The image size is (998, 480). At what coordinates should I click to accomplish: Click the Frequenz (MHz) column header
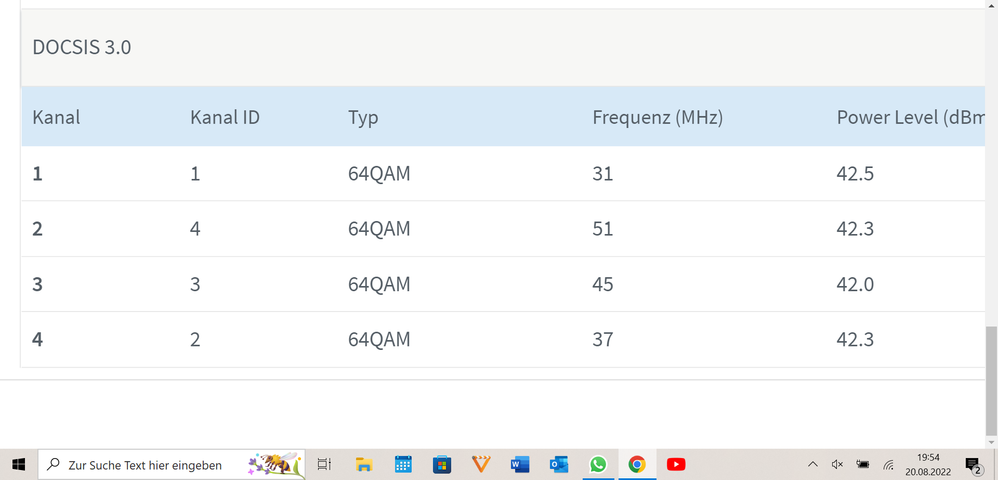tap(657, 118)
